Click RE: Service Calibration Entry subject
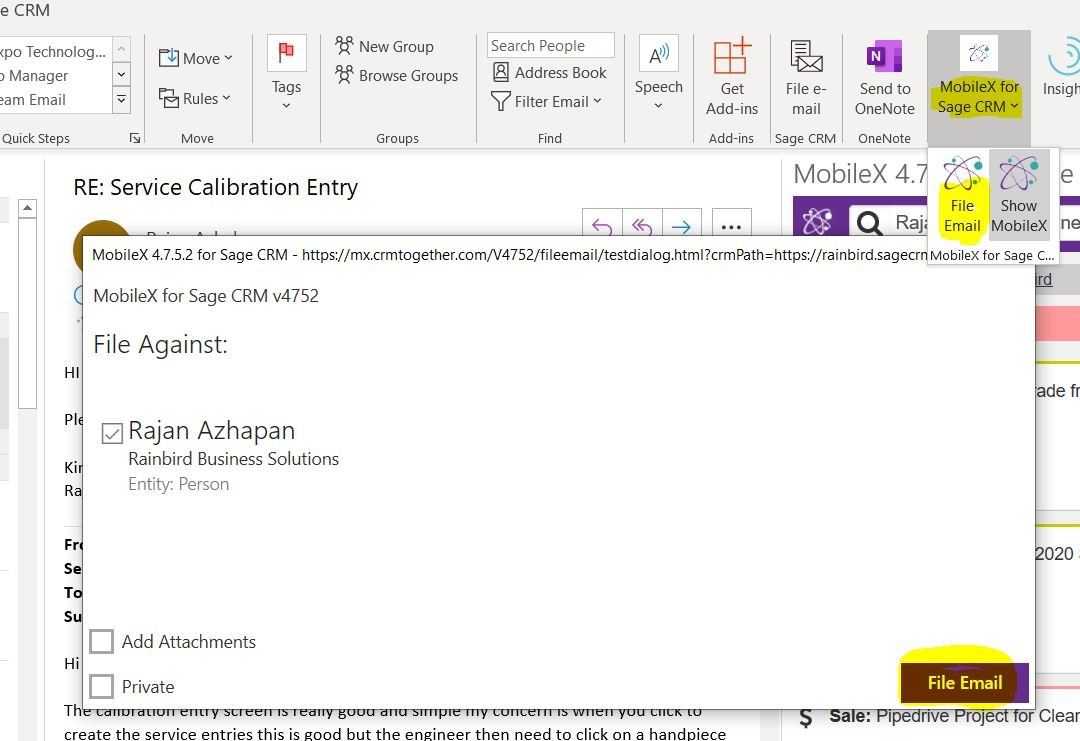1080x741 pixels. point(216,187)
